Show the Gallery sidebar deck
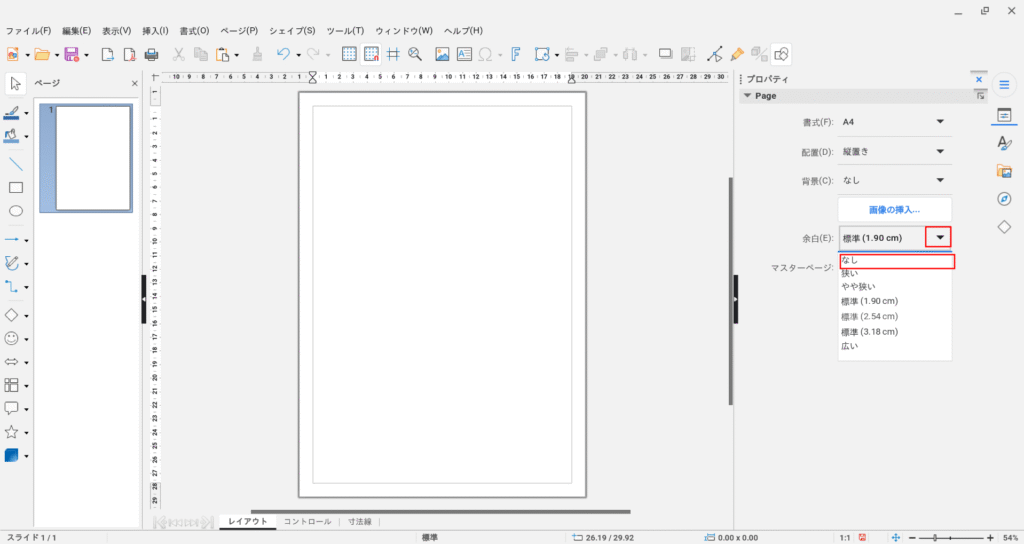The height and width of the screenshot is (544, 1024). (x=1004, y=171)
